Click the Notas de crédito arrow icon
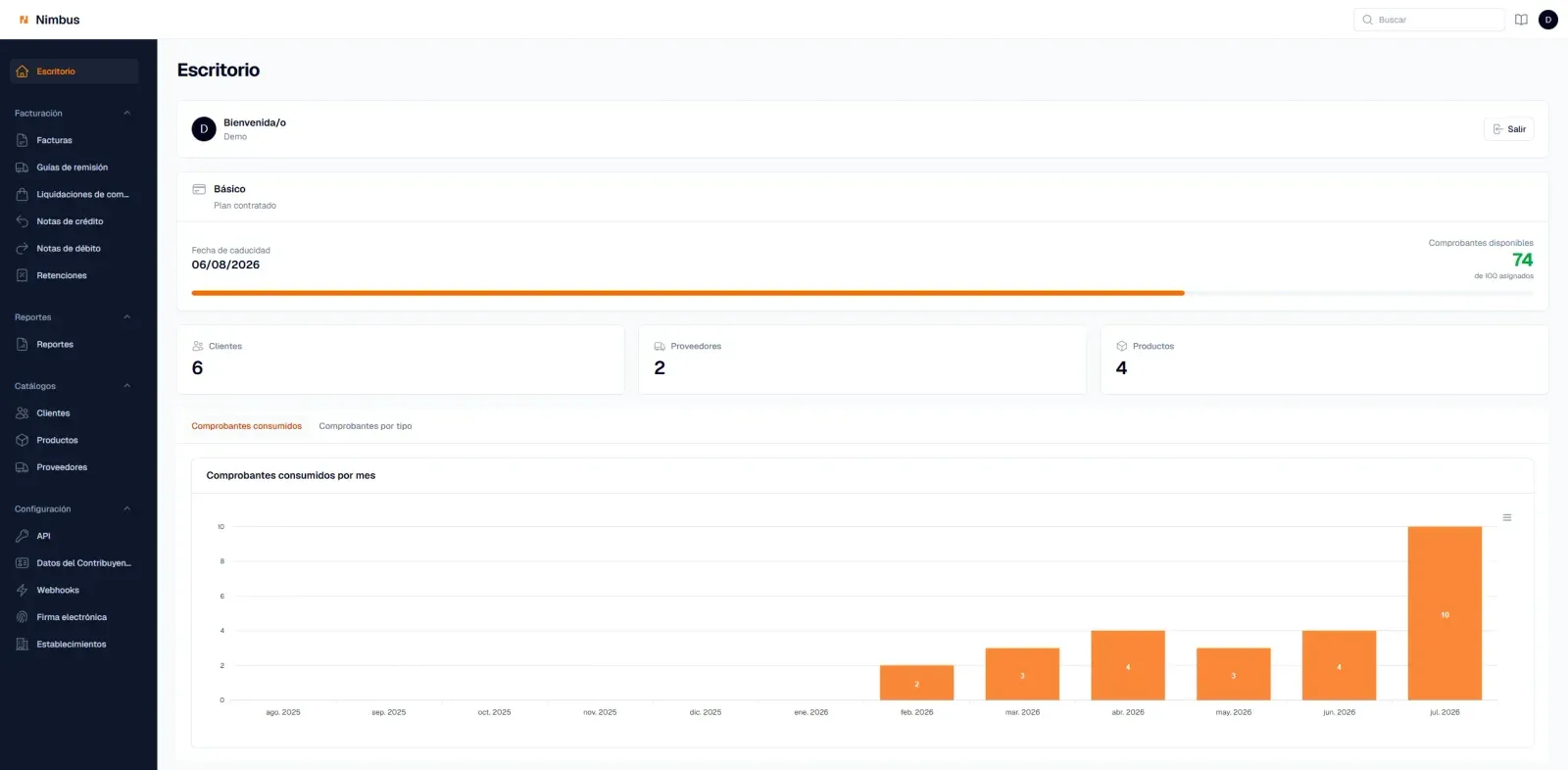This screenshot has width=1568, height=770. pos(23,221)
